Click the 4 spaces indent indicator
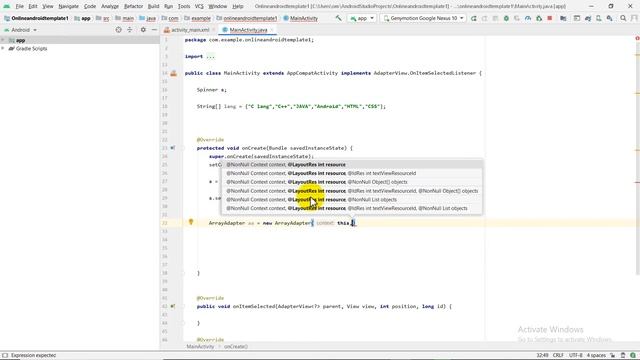The width and height of the screenshot is (640, 360). point(596,355)
